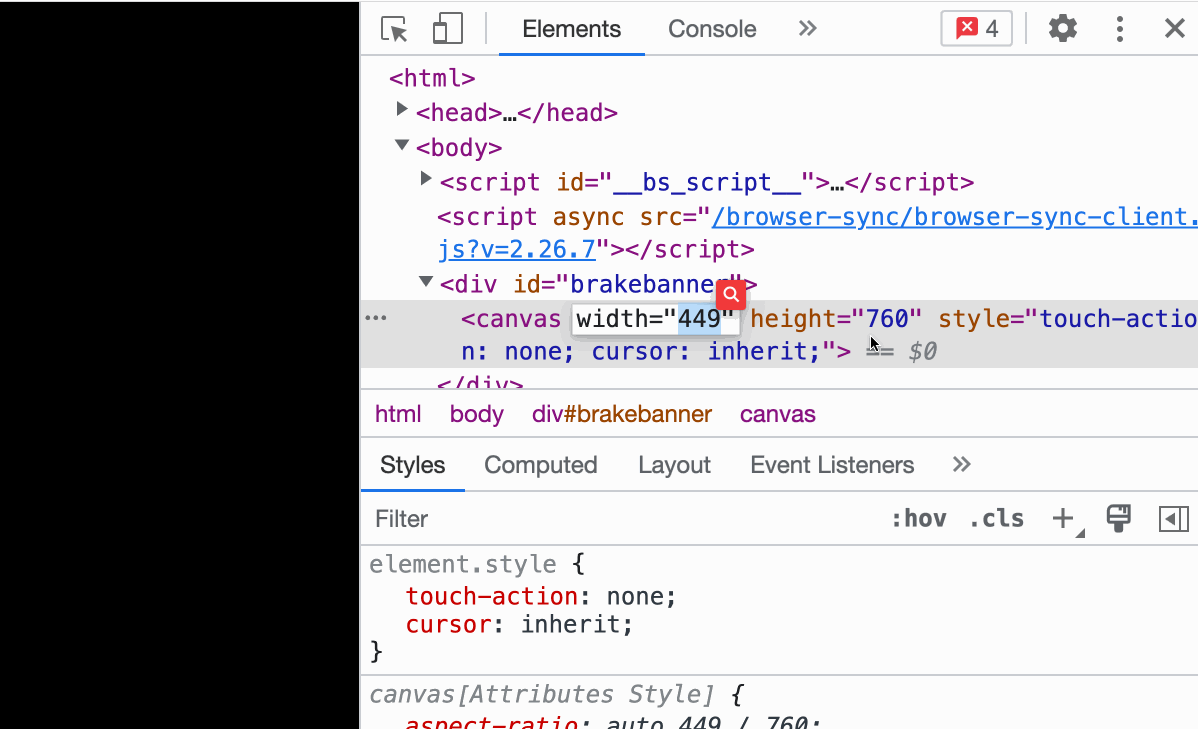
Task: Toggle the computed styles sidebar icon
Action: 1174,519
